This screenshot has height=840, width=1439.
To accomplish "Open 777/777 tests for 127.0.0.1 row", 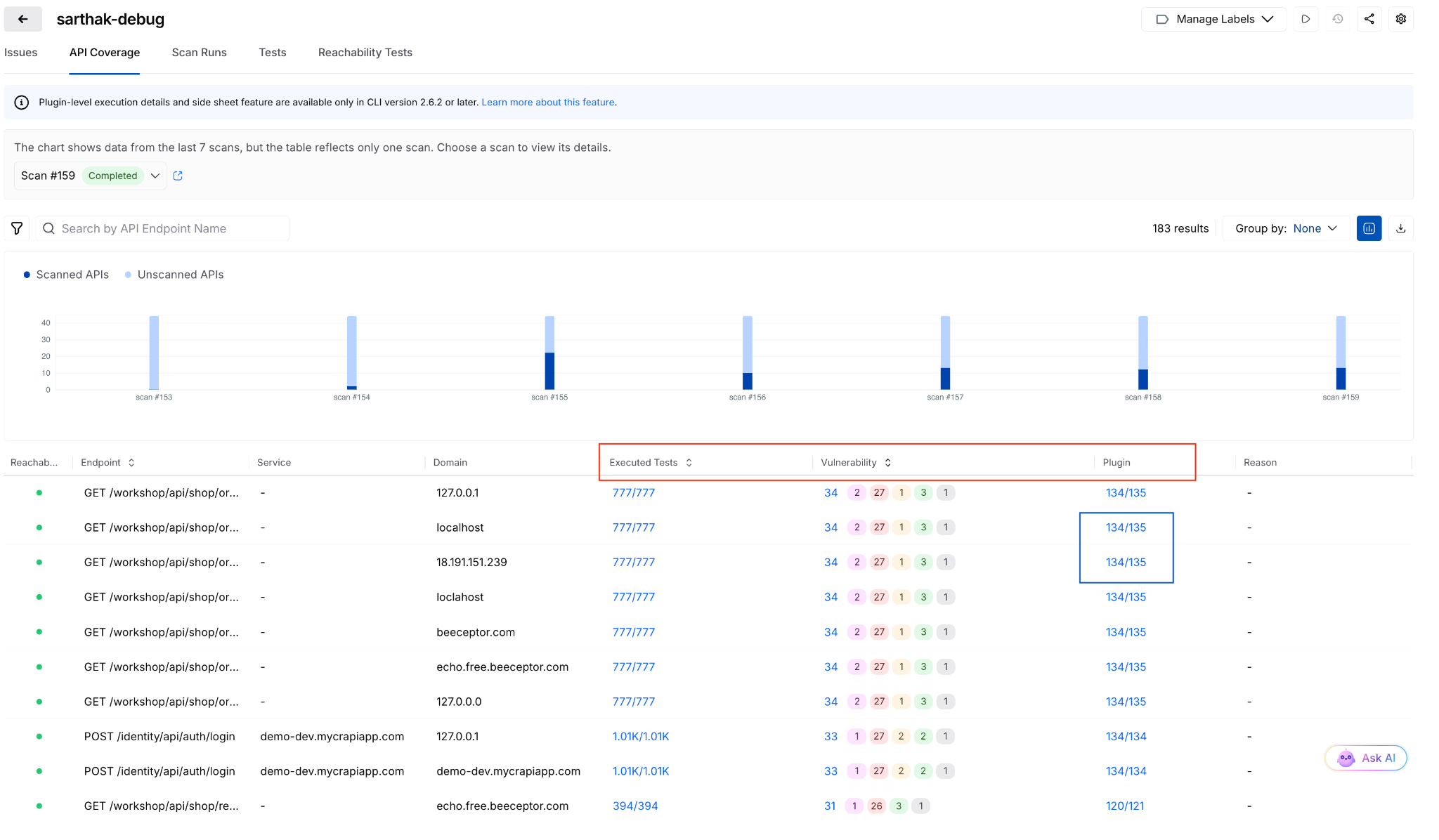I will [x=634, y=493].
